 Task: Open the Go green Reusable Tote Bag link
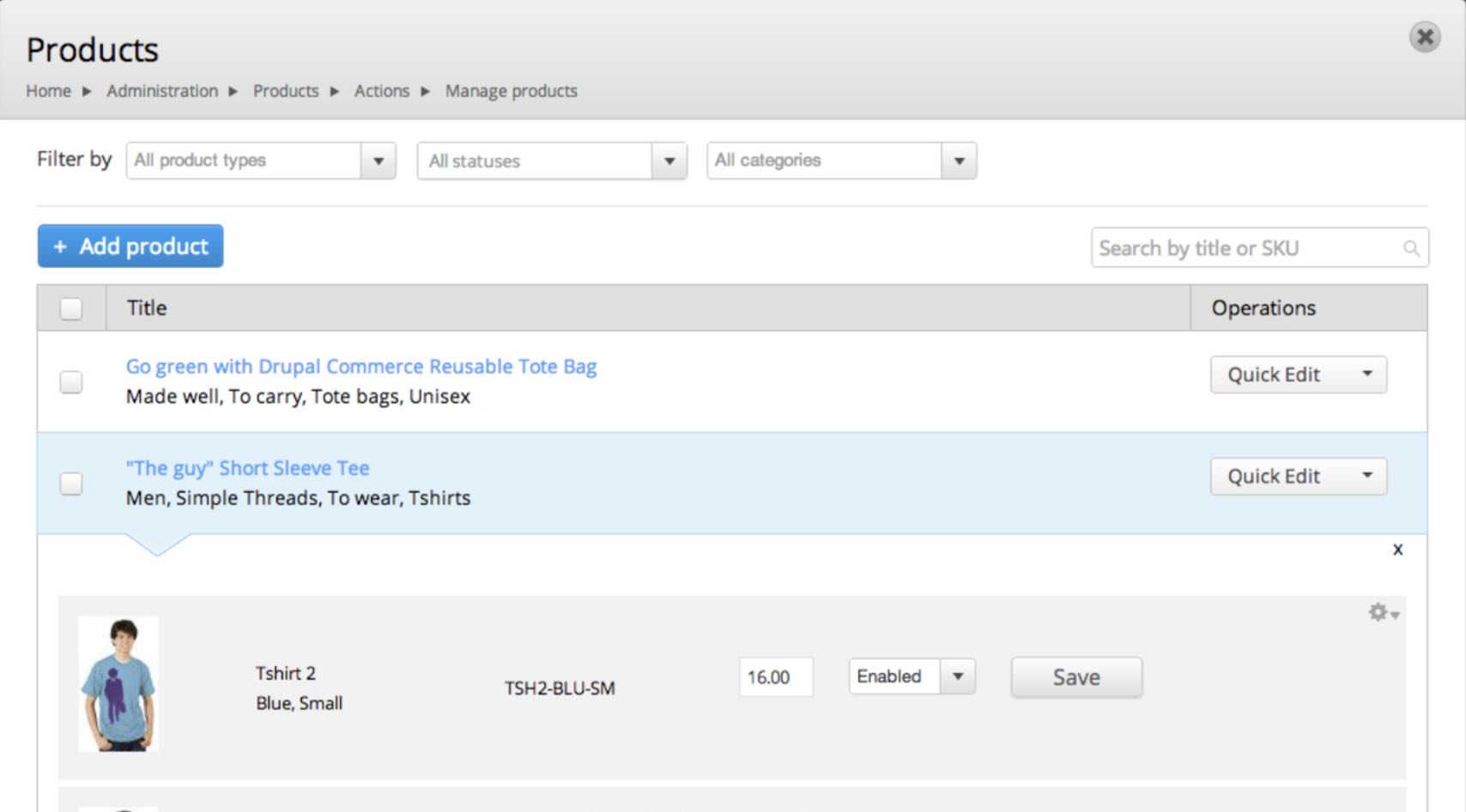361,367
